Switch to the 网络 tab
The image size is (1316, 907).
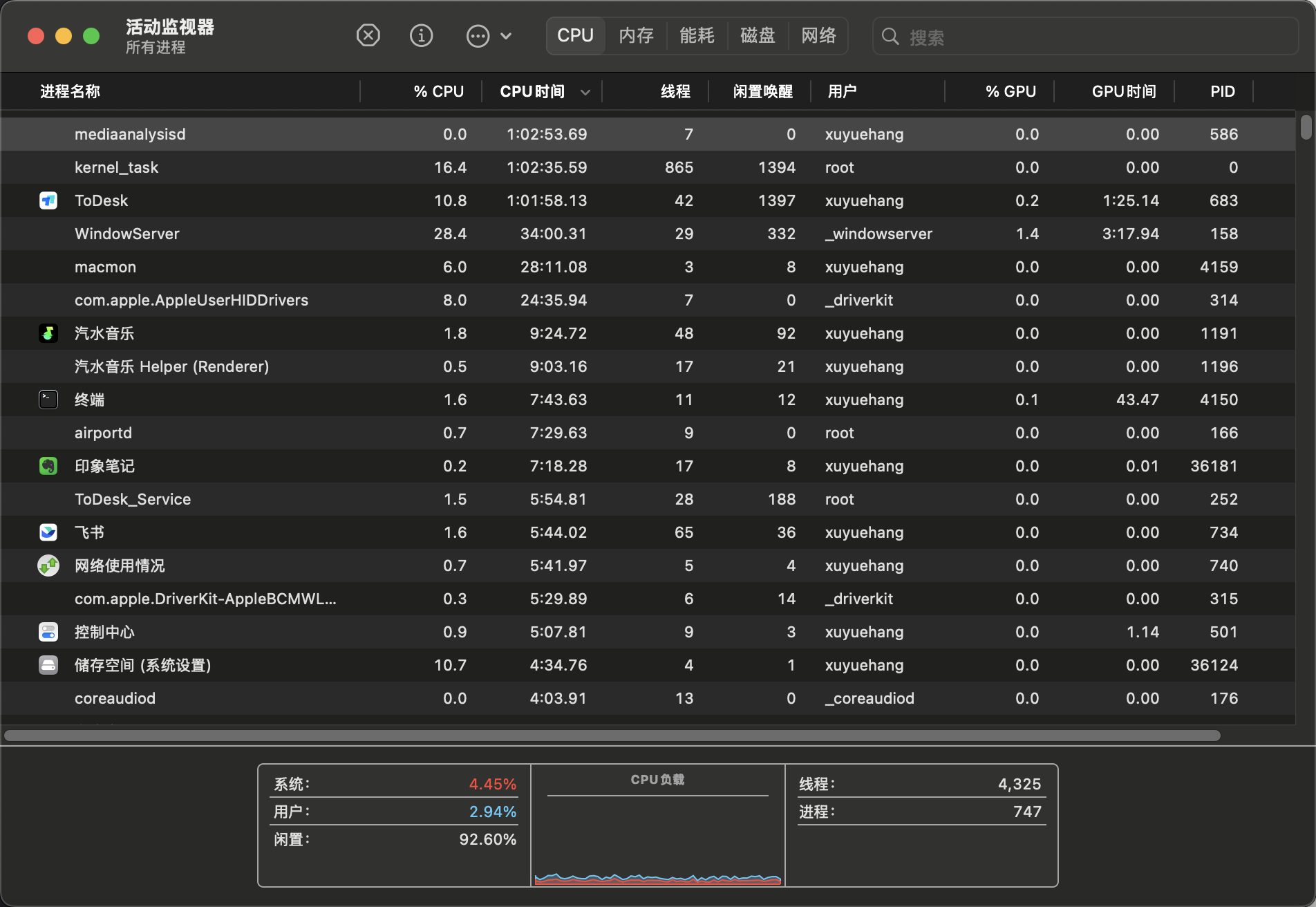pyautogui.click(x=818, y=35)
